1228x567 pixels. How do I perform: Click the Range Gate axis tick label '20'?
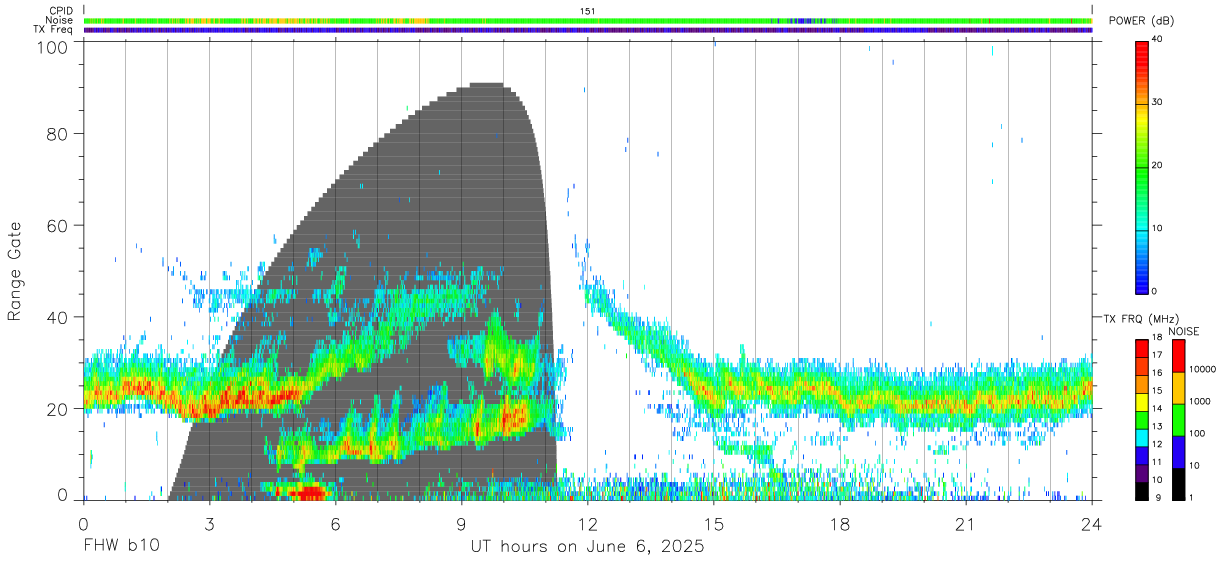58,409
